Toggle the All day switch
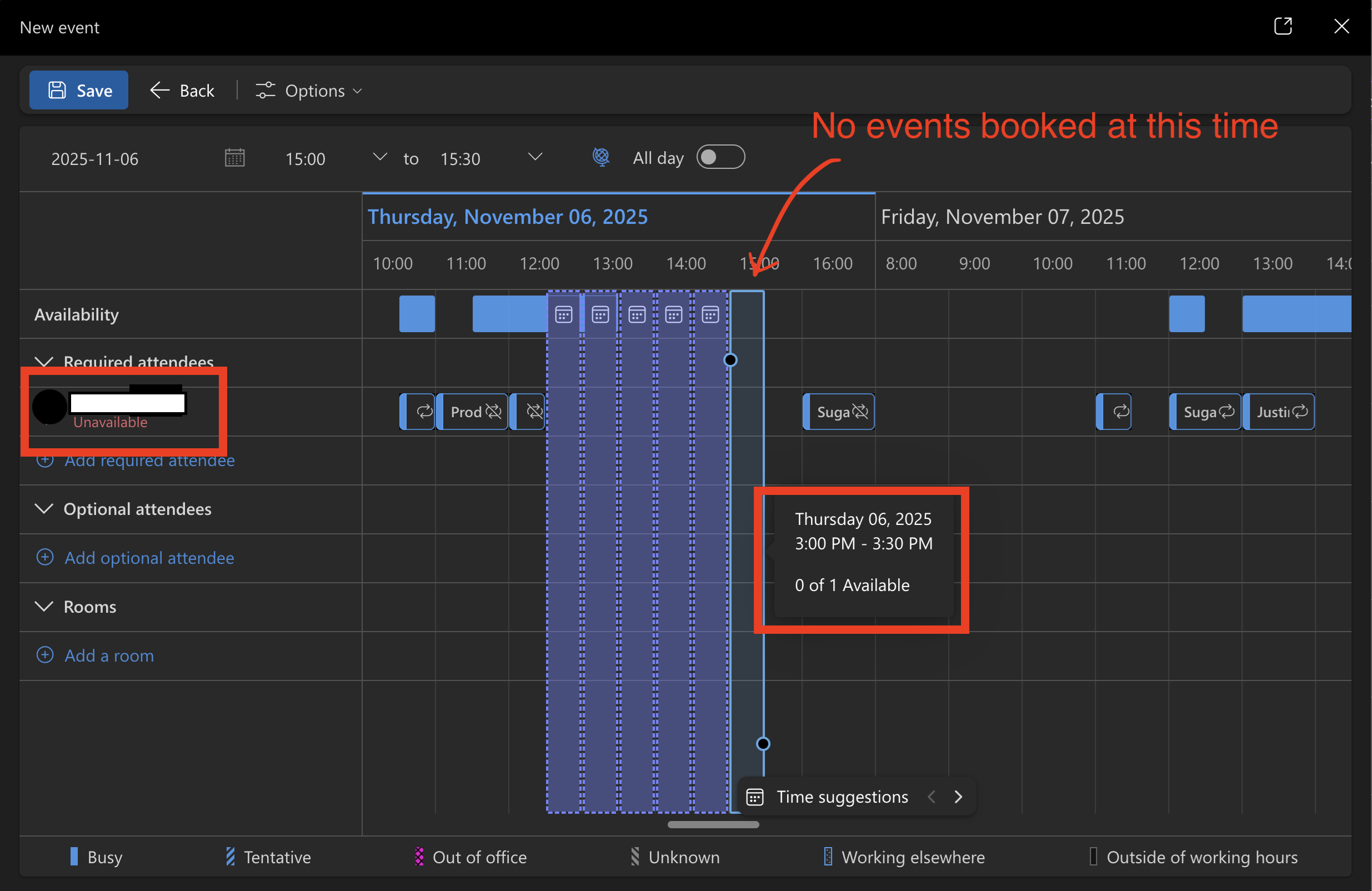1372x891 pixels. [x=720, y=157]
